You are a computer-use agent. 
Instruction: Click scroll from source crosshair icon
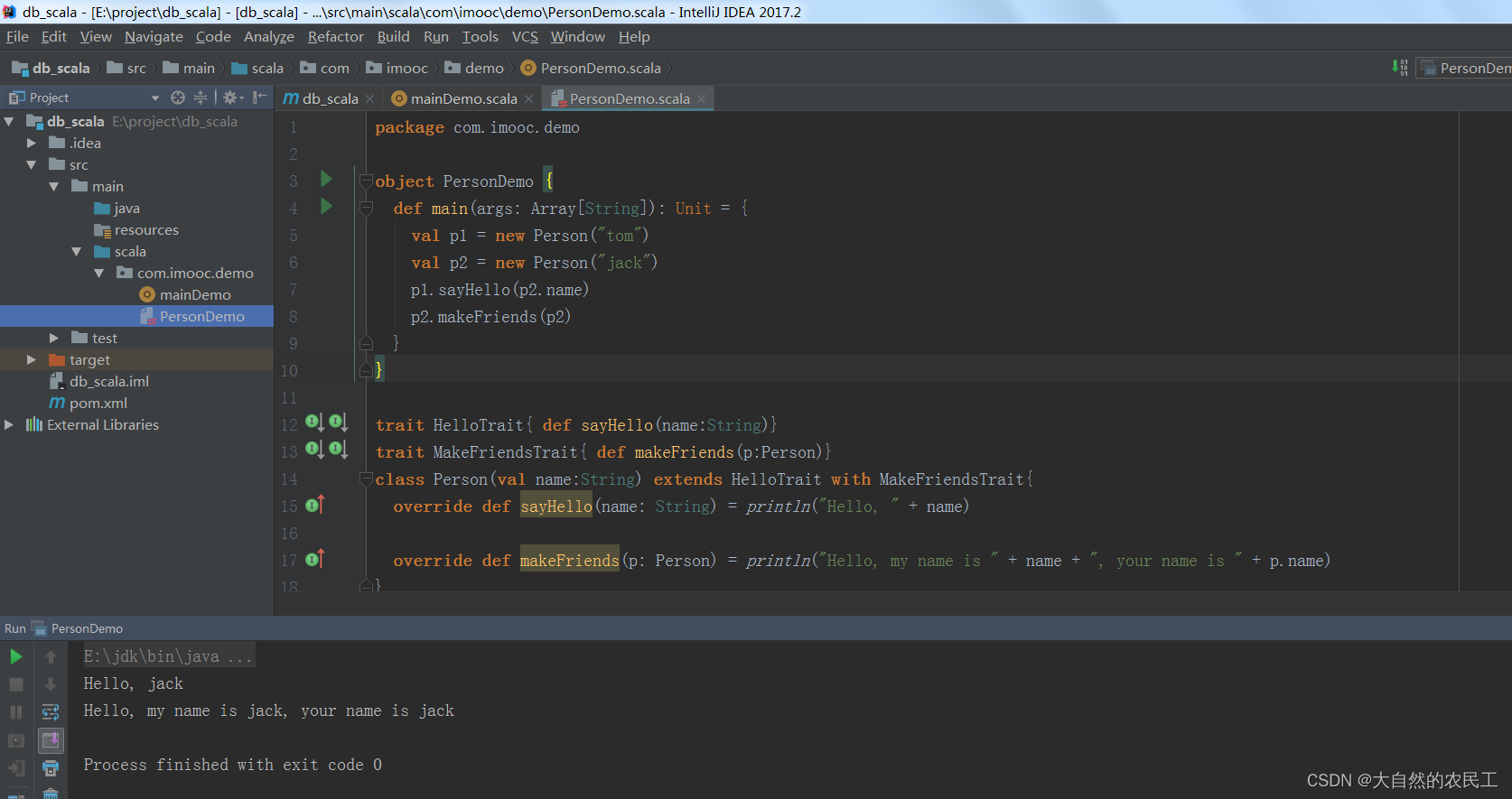(178, 98)
